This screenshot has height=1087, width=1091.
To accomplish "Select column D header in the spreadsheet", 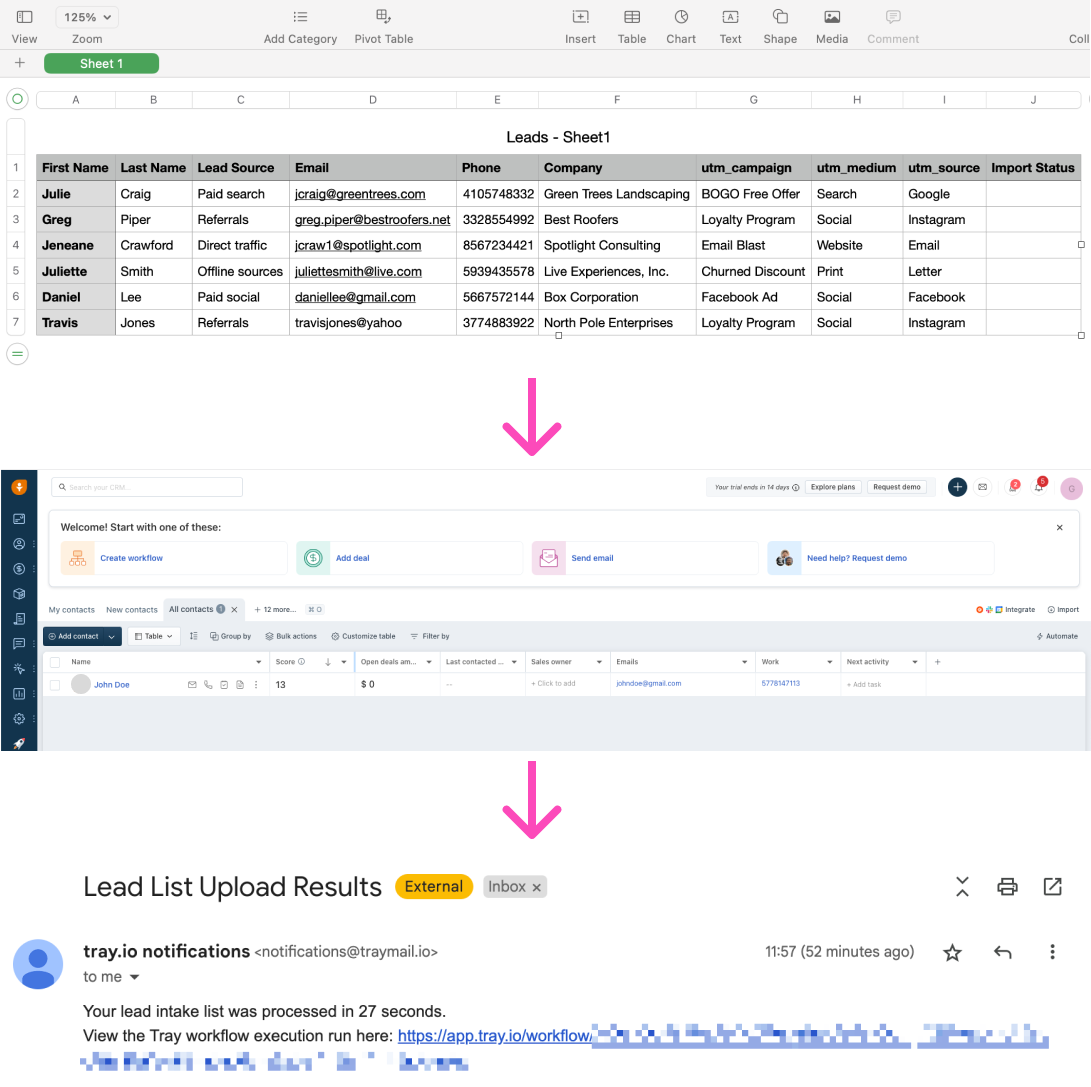I will (x=373, y=100).
